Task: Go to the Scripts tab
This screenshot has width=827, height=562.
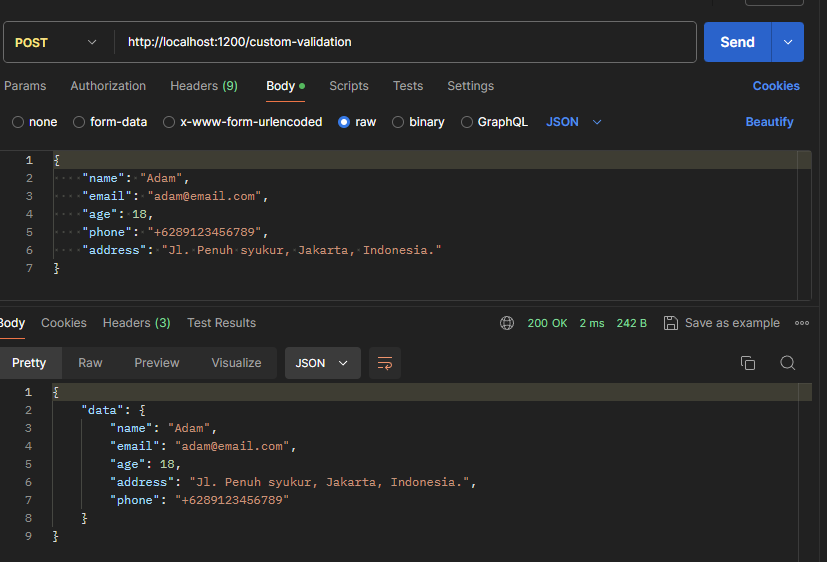Action: point(349,85)
